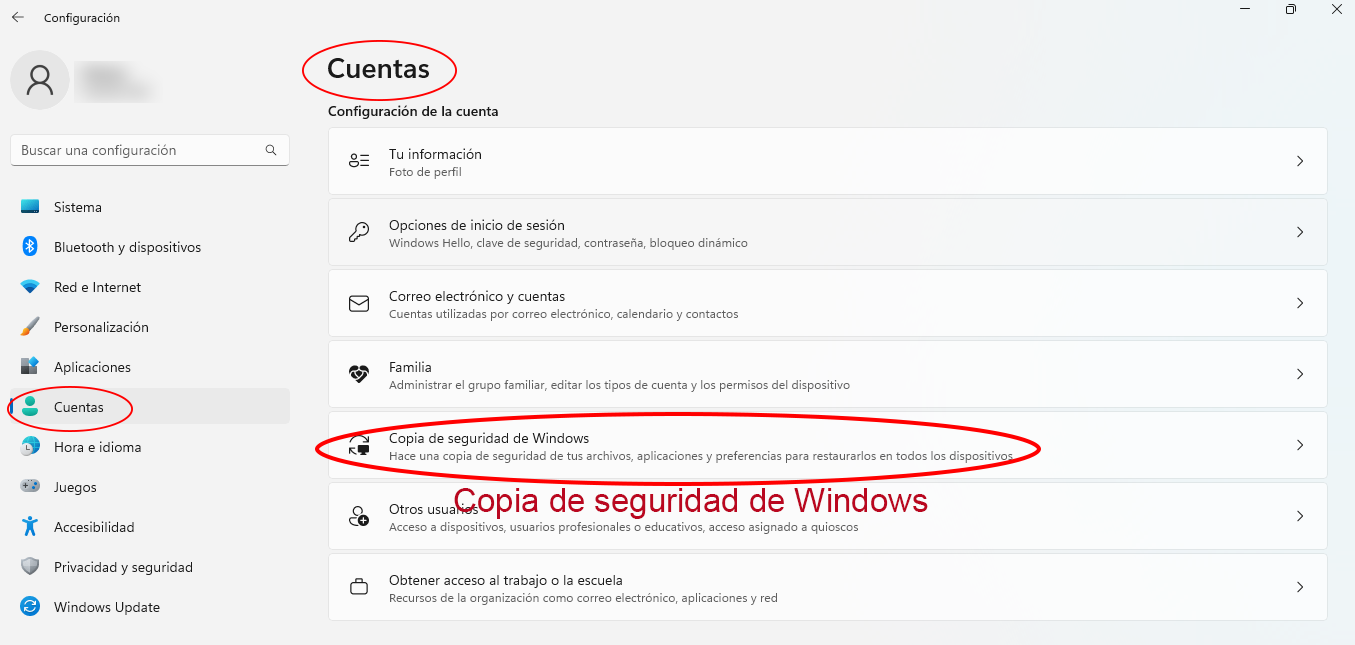
Task: Open Hora e idioma settings
Action: click(x=150, y=447)
